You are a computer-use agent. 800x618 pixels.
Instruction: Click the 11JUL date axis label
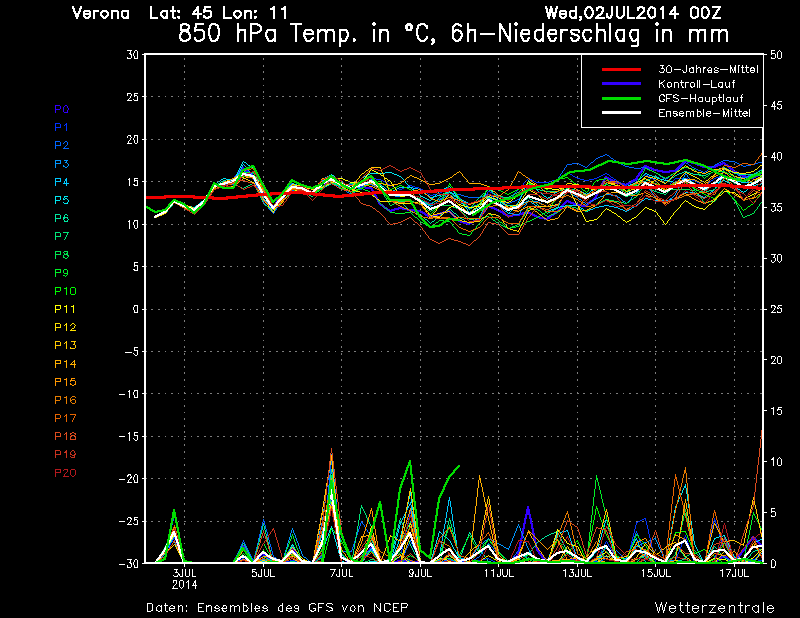pyautogui.click(x=499, y=574)
